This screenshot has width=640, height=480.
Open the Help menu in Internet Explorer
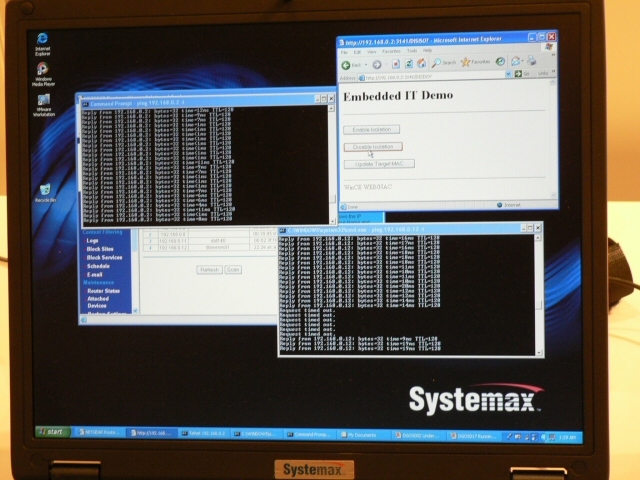(x=427, y=51)
